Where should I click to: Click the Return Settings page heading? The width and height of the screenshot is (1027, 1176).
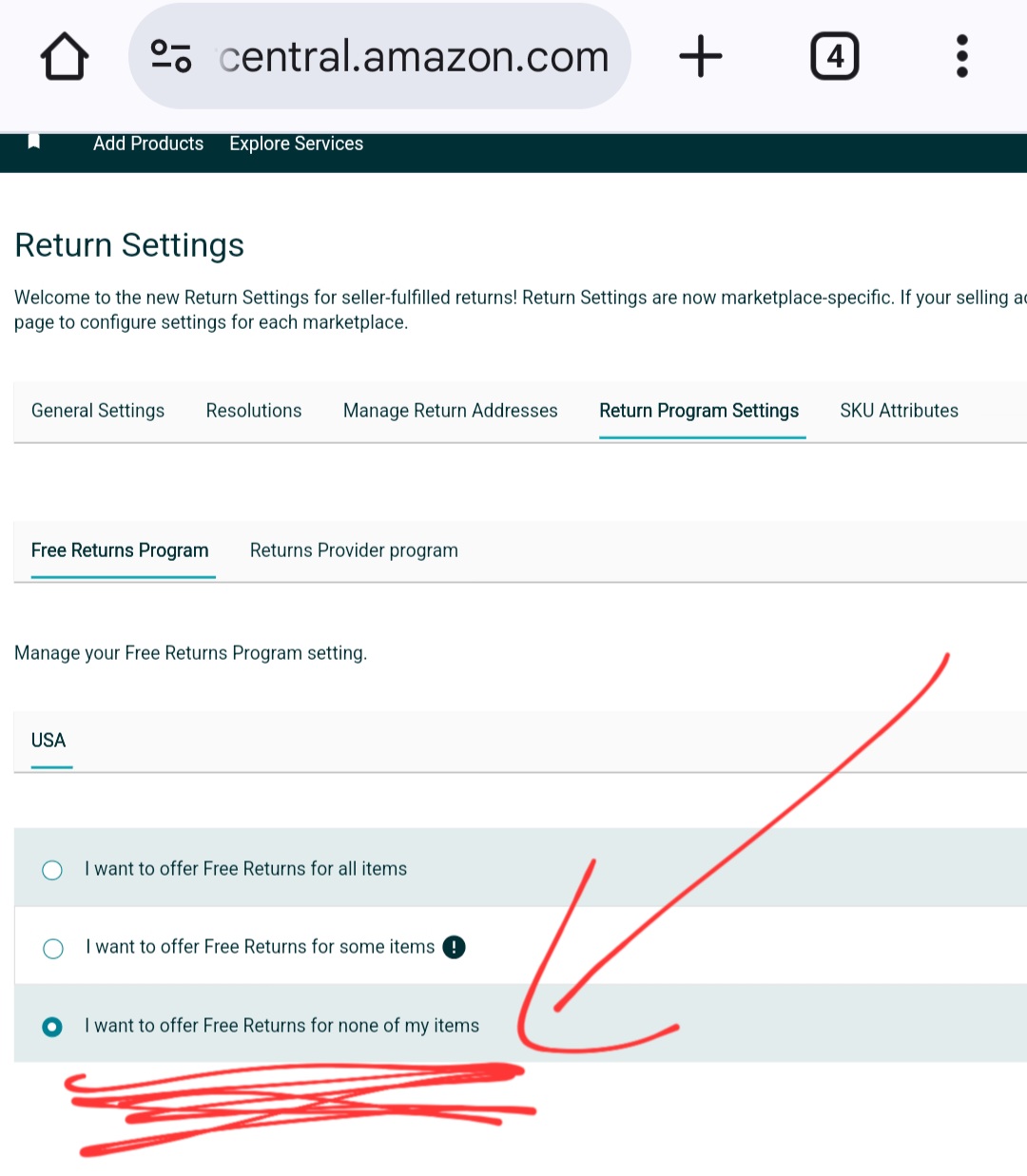point(129,245)
